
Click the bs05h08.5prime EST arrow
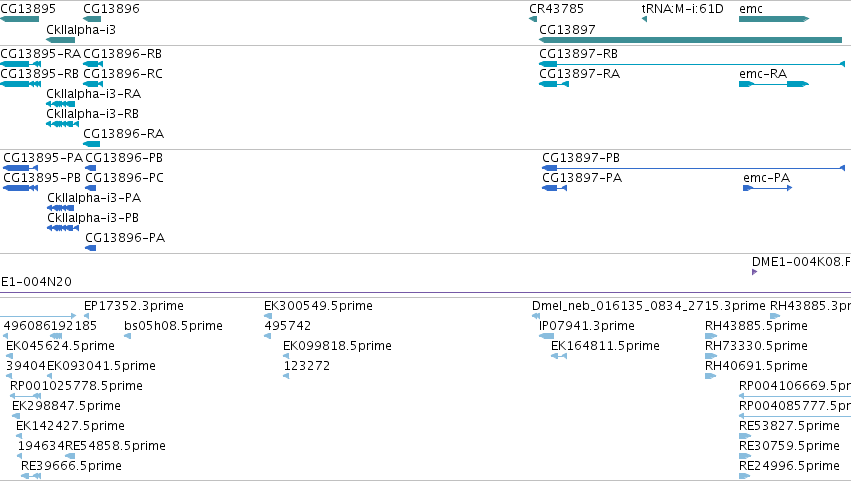(x=128, y=336)
